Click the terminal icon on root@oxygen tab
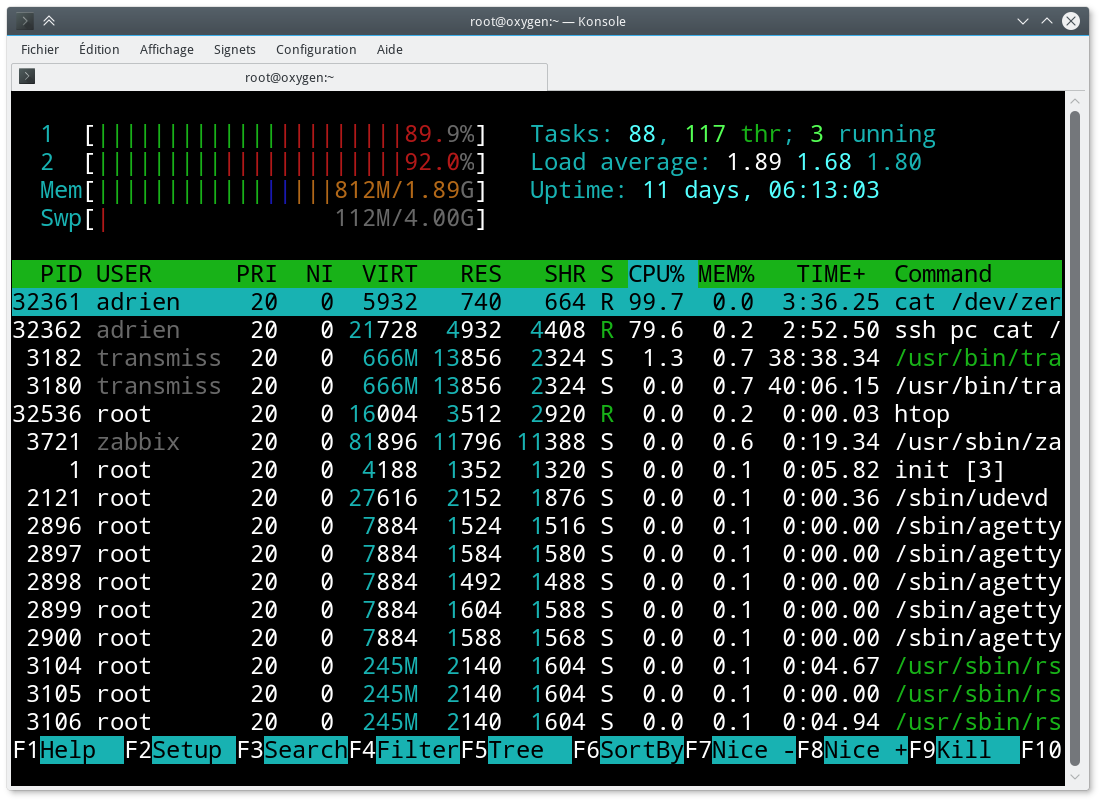This screenshot has height=803, width=1102. click(x=27, y=76)
